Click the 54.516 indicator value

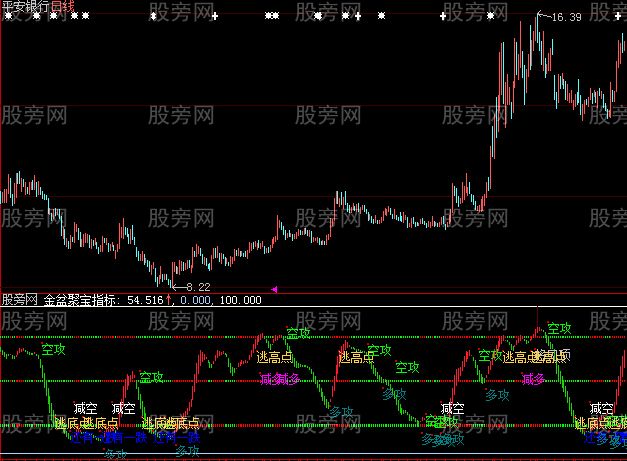click(143, 299)
